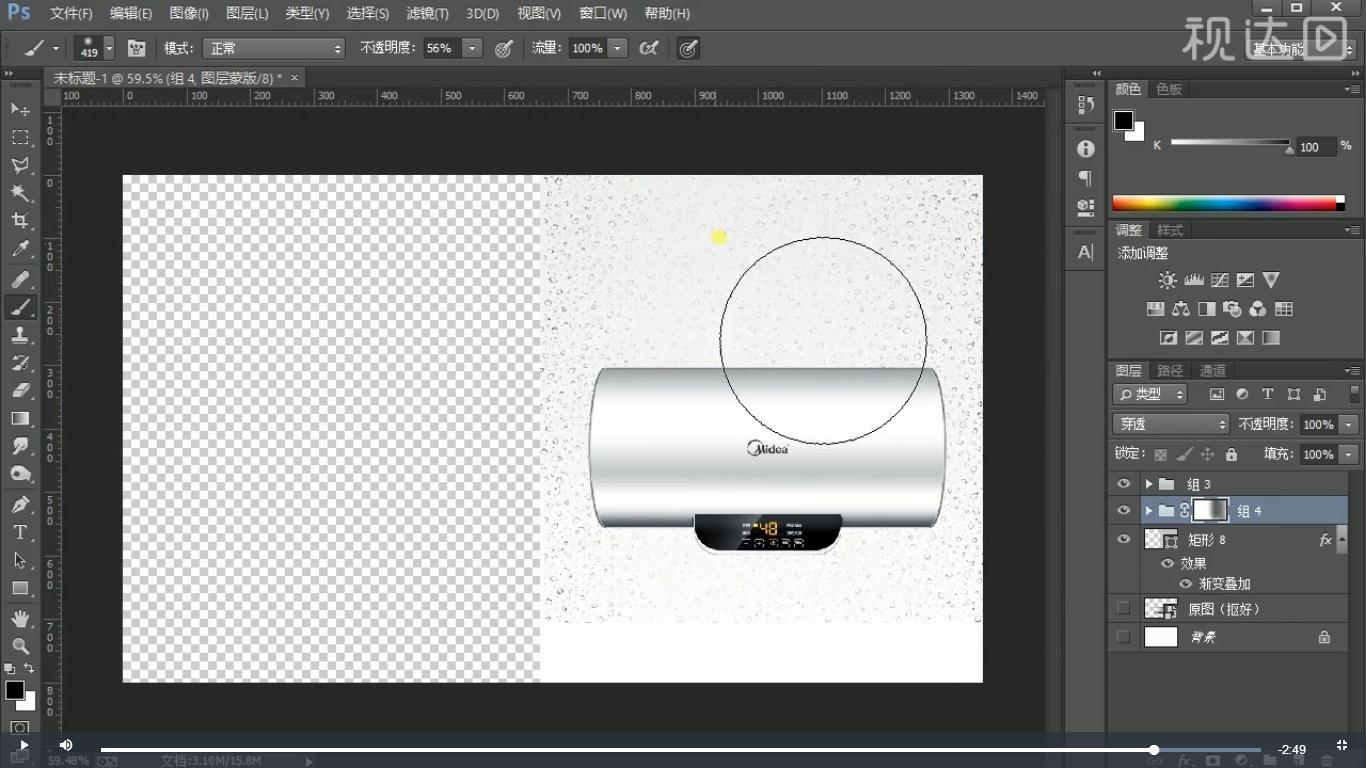Select the Healing Brush tool
1366x768 pixels.
click(19, 280)
